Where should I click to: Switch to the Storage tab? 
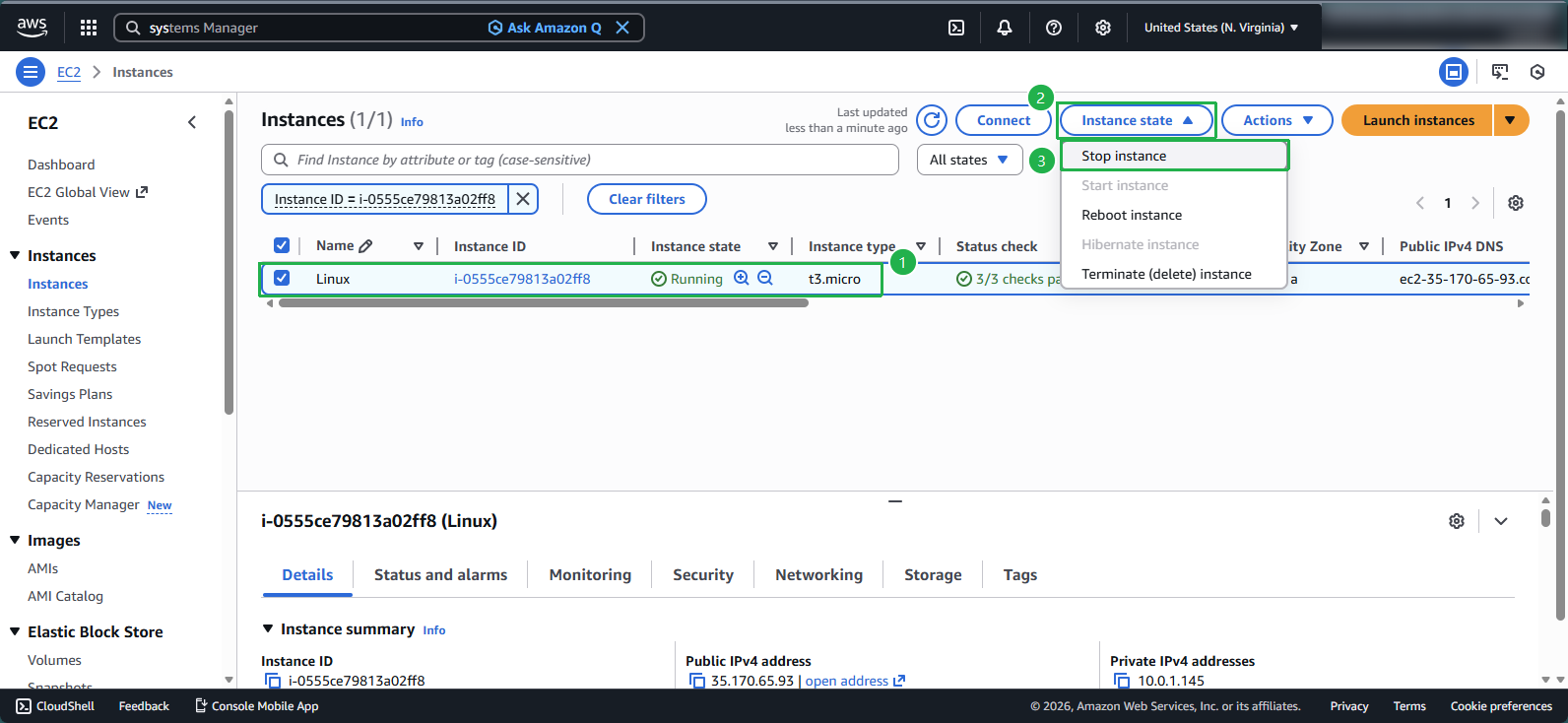(x=933, y=575)
